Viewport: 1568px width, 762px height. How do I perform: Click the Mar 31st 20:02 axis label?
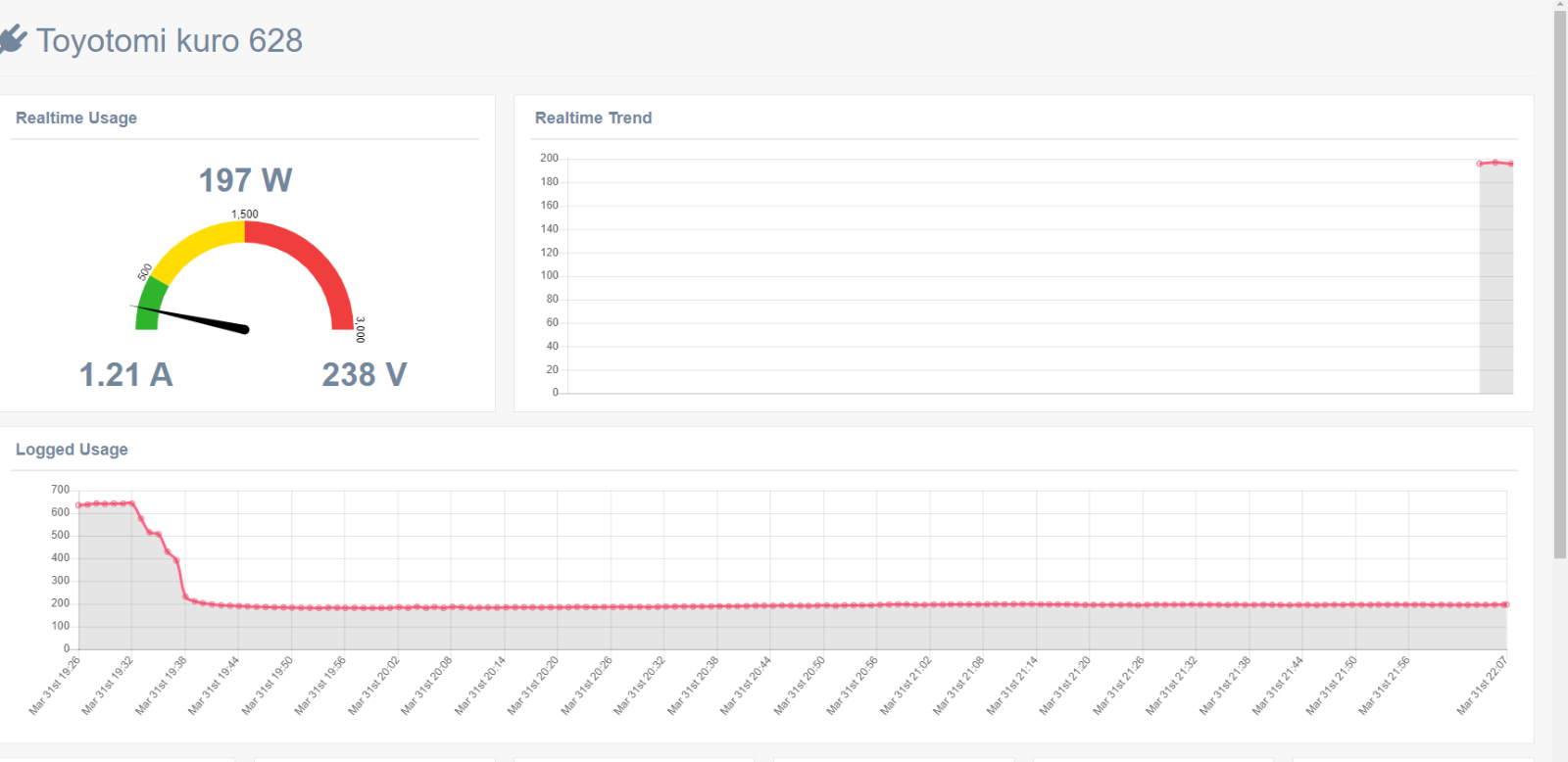tap(374, 686)
